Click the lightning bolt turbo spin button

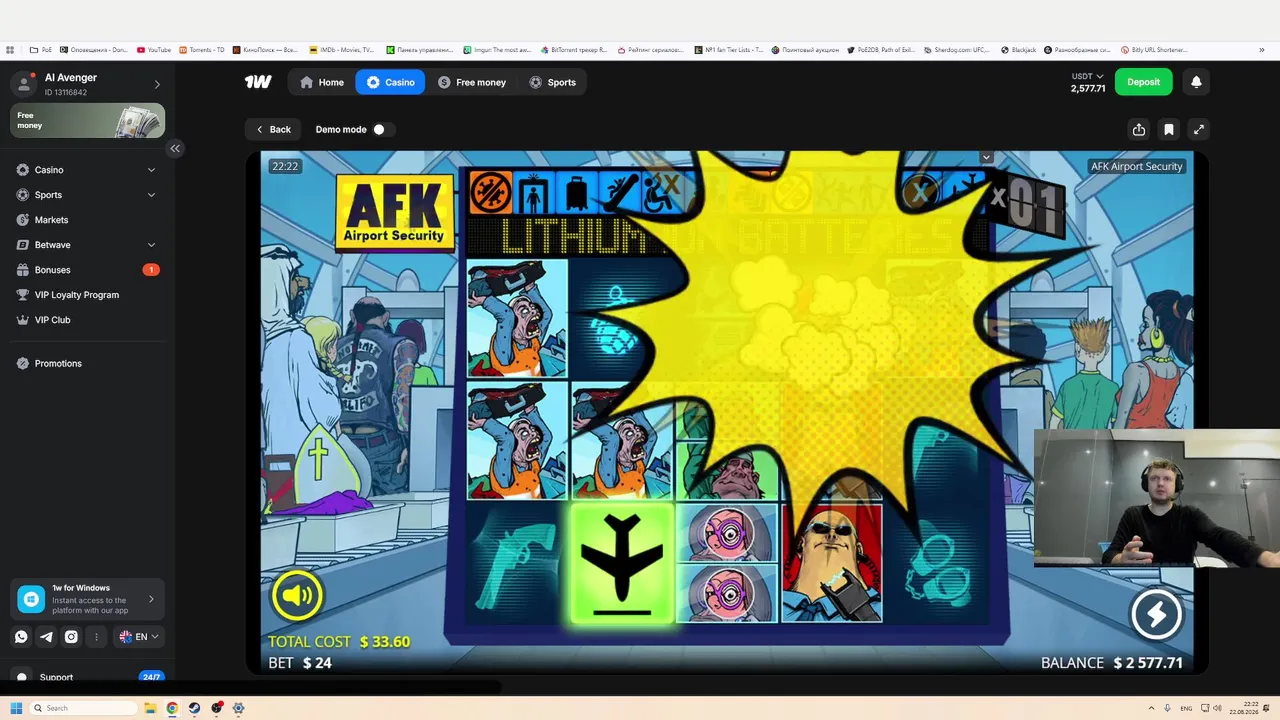point(1156,614)
